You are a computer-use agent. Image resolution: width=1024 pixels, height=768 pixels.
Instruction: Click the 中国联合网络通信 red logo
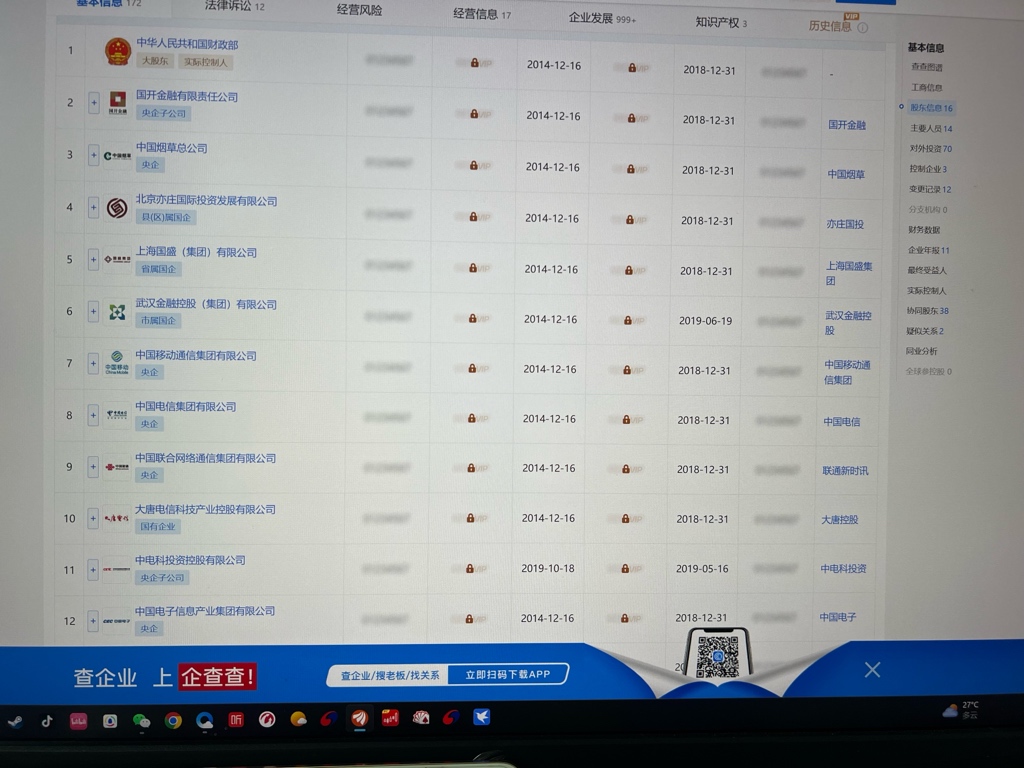[x=117, y=467]
